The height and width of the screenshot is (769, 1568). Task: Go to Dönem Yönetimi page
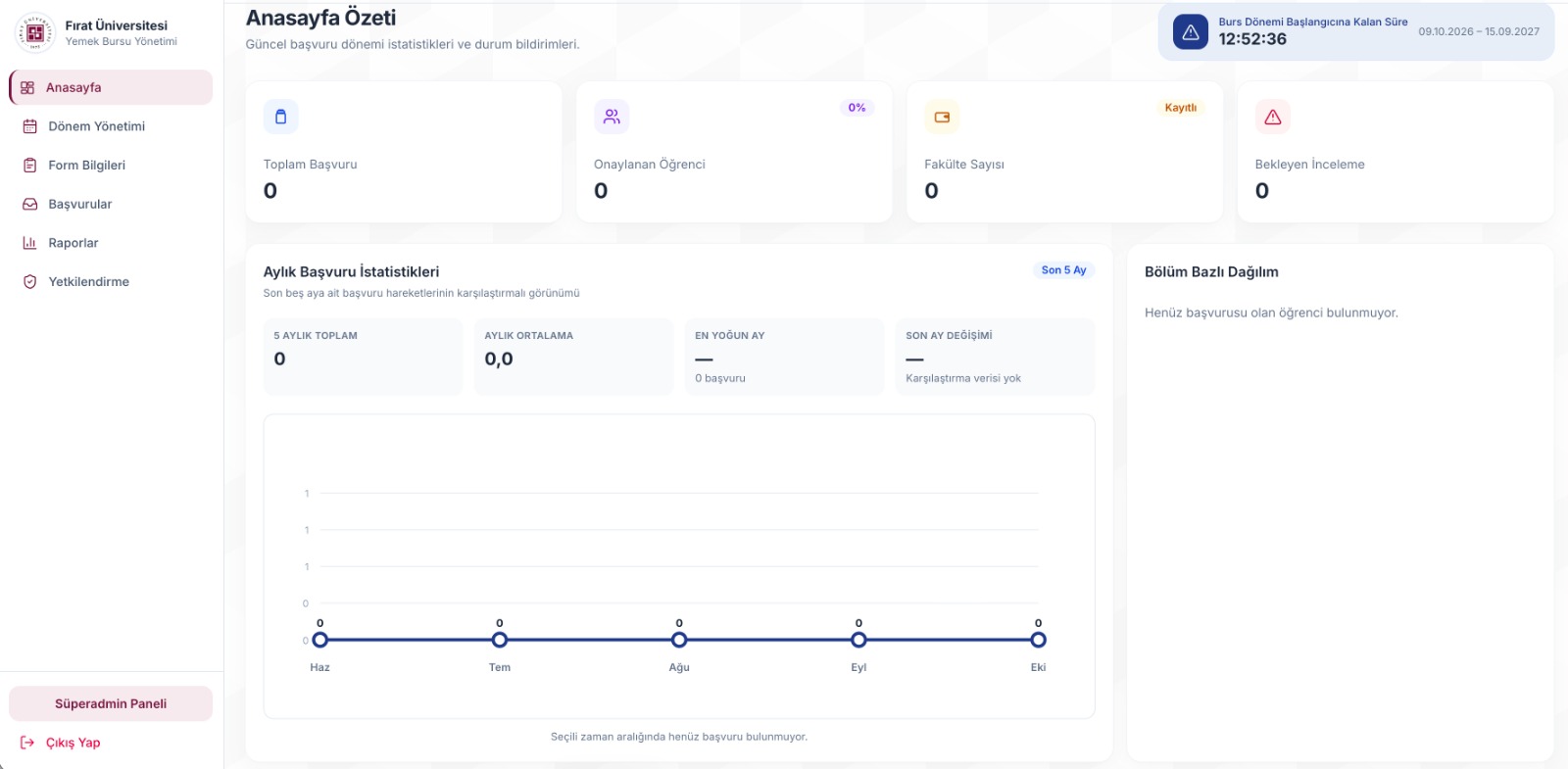pyautogui.click(x=111, y=126)
